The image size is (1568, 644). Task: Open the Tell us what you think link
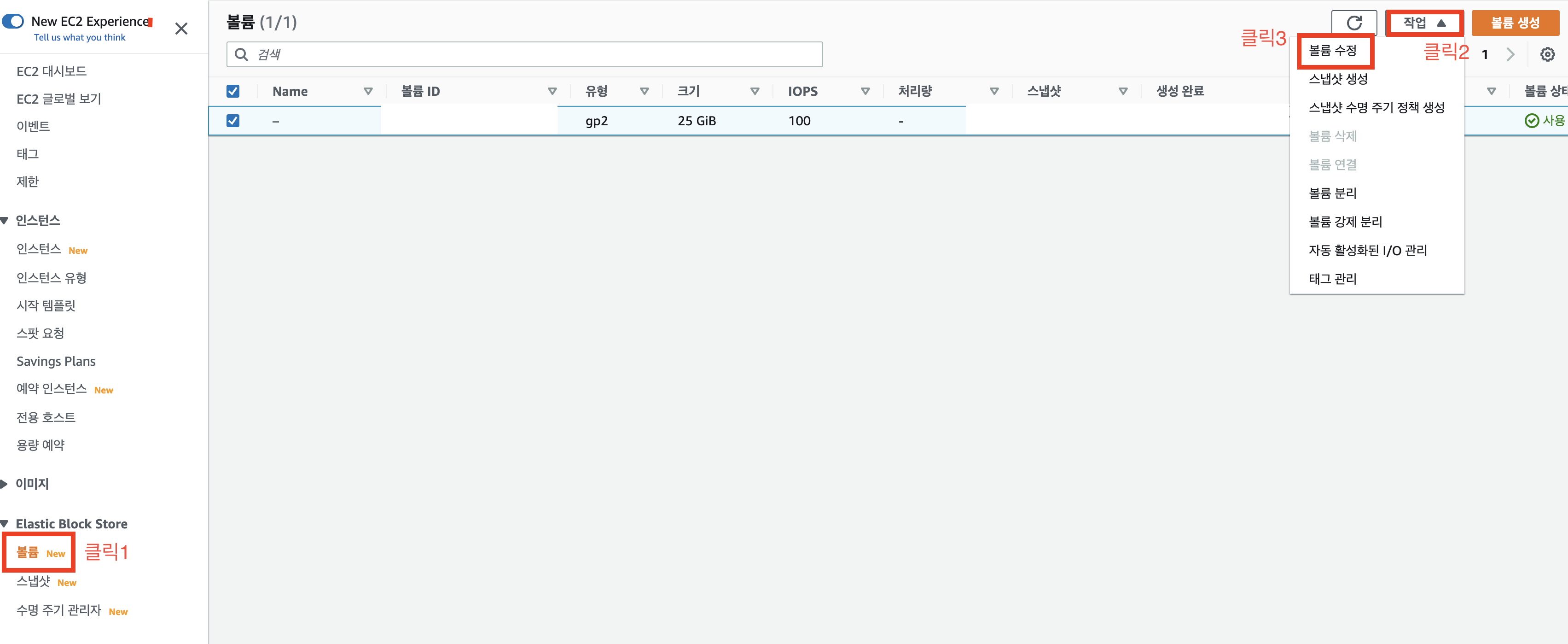pos(80,38)
